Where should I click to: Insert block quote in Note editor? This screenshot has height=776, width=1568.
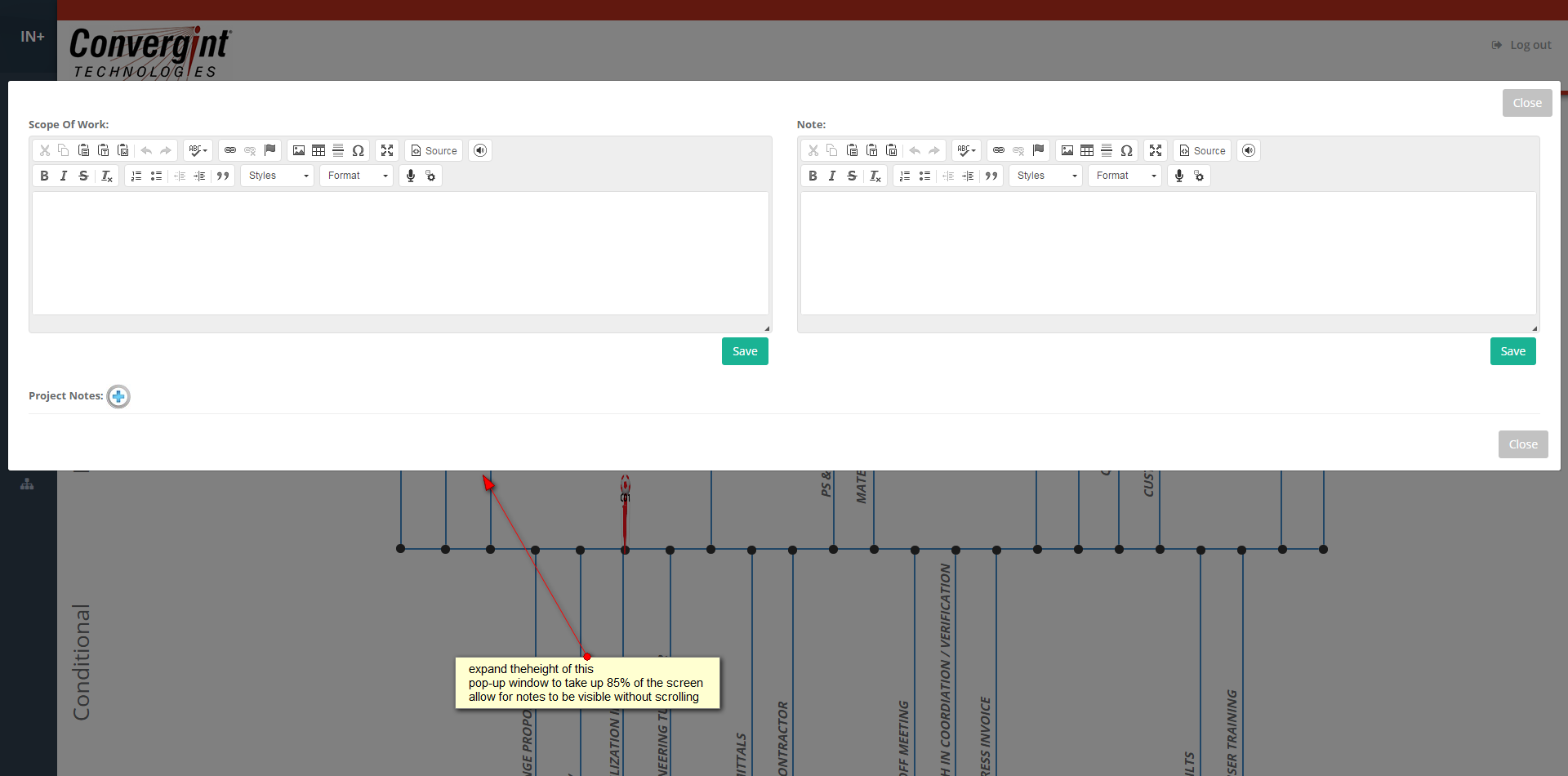pos(991,176)
